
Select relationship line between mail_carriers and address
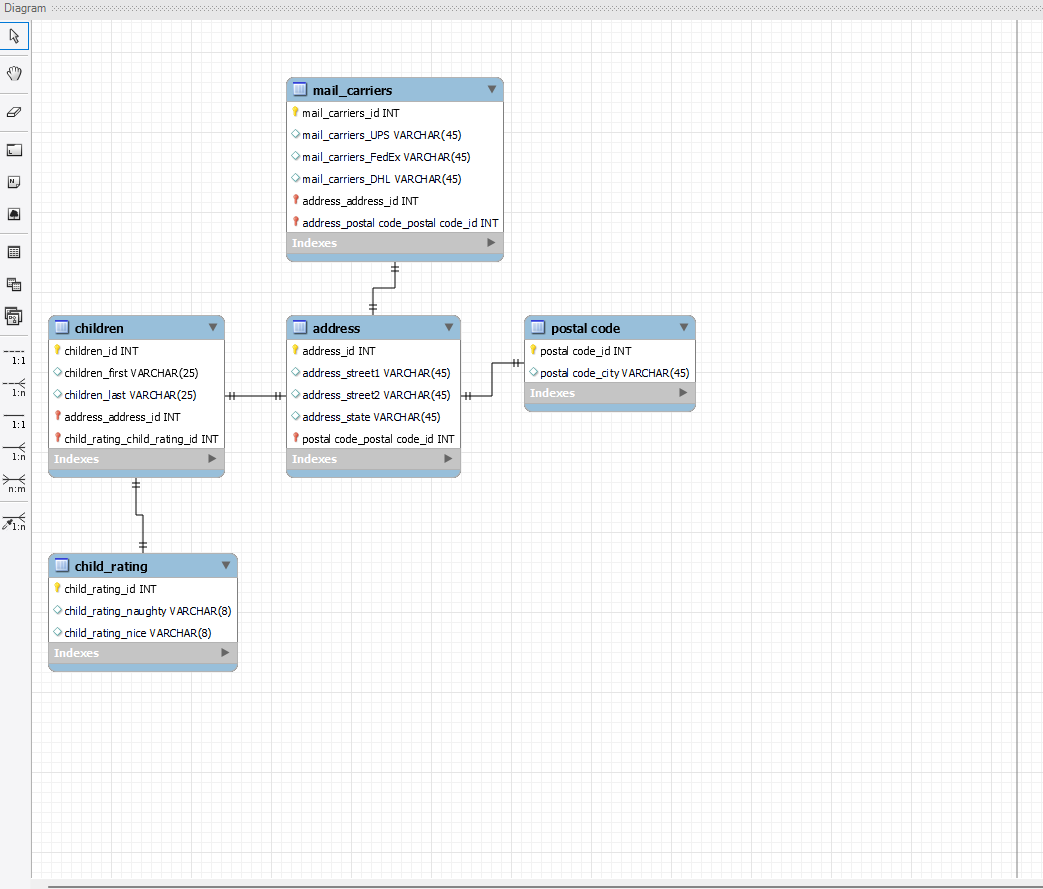click(384, 288)
